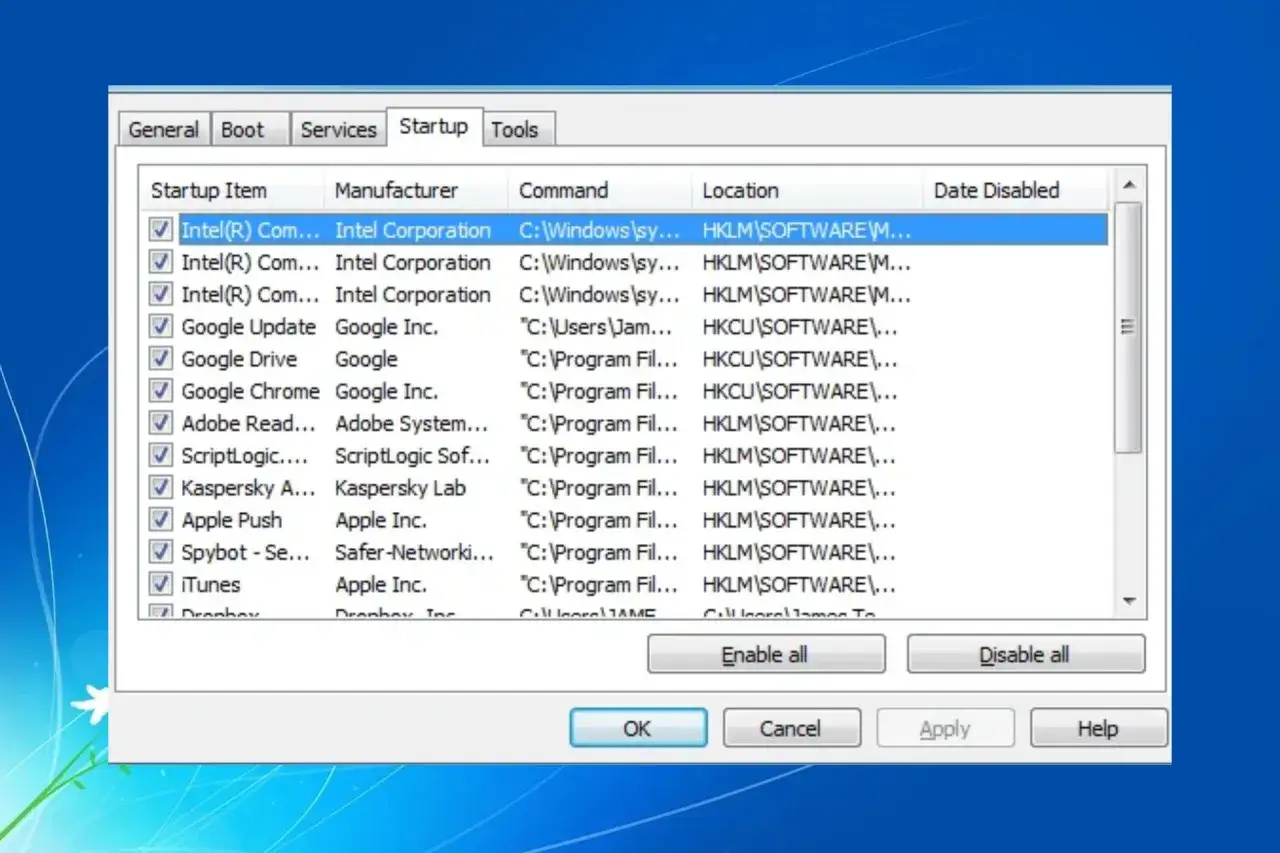The width and height of the screenshot is (1280, 853).
Task: Click the ScriptLogic Sof… manufacturer cell
Action: (412, 455)
